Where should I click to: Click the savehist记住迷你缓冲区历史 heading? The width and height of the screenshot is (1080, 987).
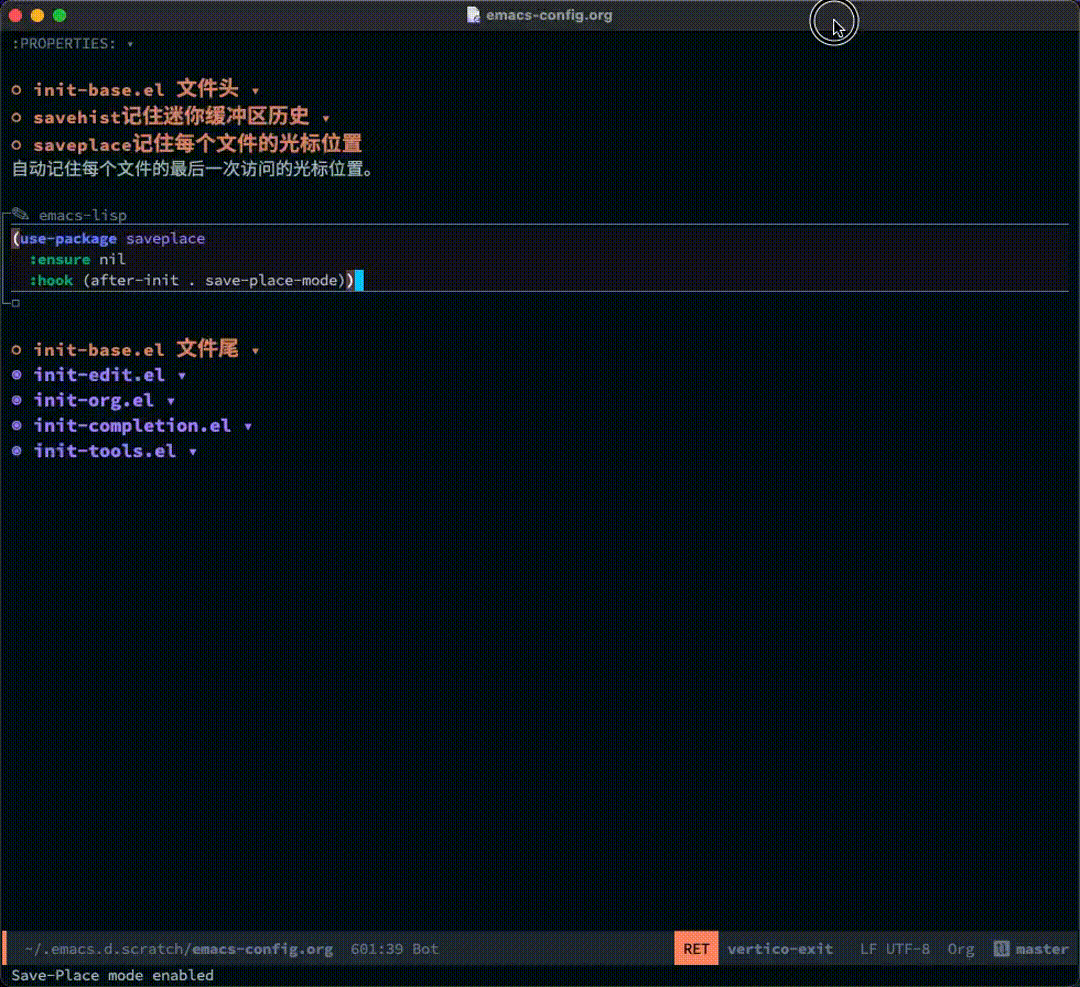171,116
